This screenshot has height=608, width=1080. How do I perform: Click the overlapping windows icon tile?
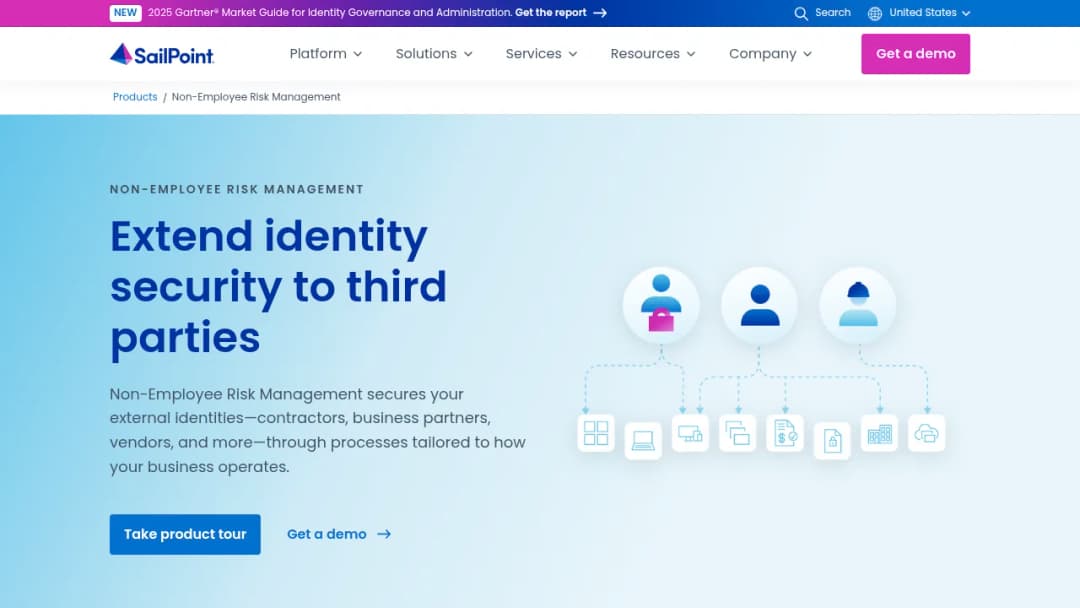pyautogui.click(x=738, y=433)
